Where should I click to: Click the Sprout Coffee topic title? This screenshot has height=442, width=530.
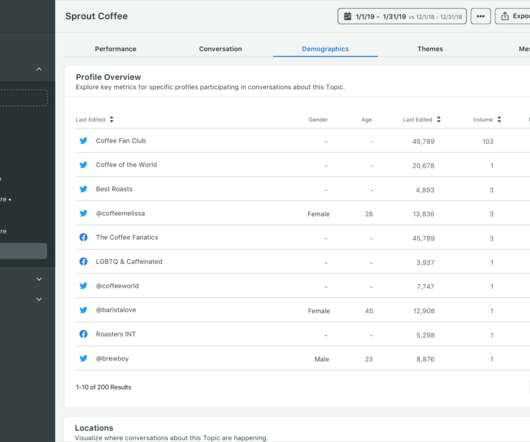pyautogui.click(x=96, y=16)
